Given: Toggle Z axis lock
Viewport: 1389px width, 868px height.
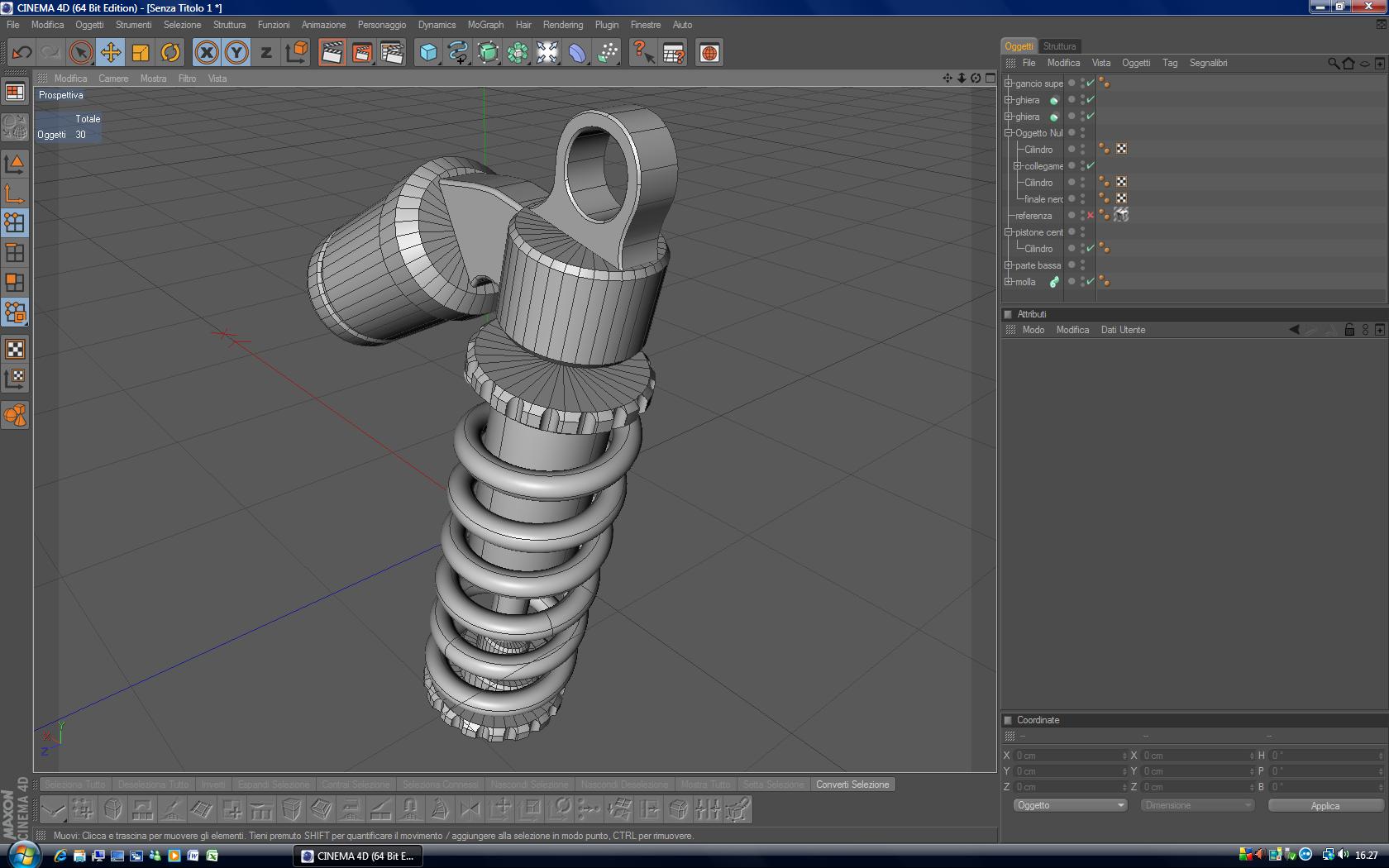Looking at the screenshot, I should point(266,53).
